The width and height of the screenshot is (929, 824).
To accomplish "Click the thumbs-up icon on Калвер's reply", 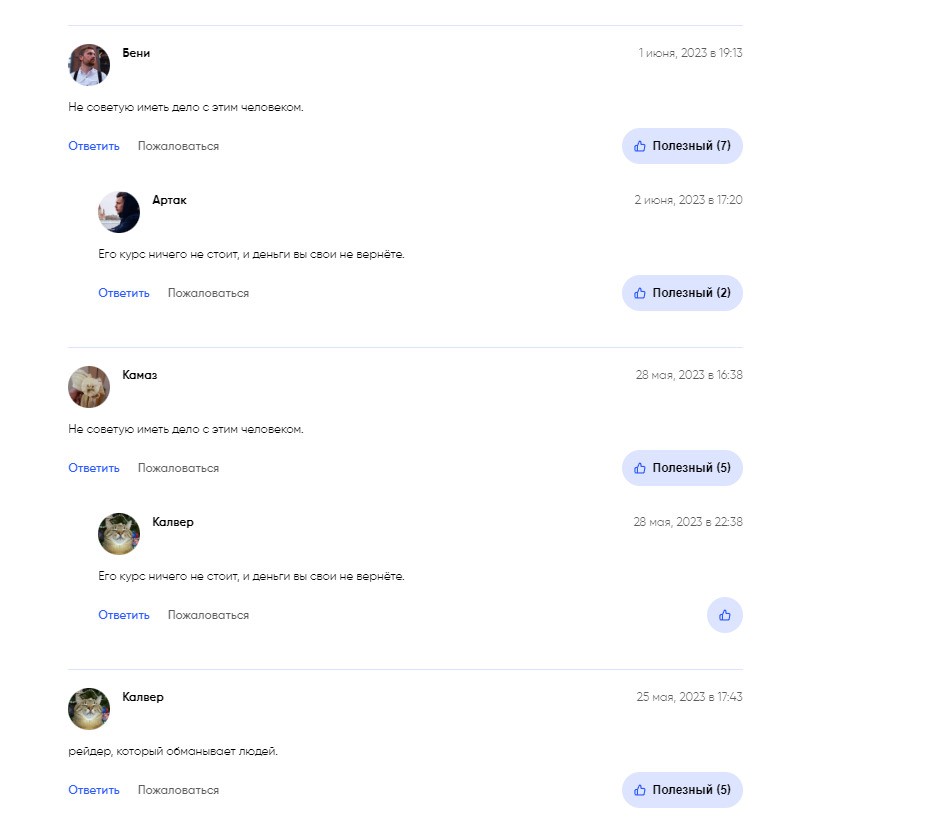I will [724, 615].
